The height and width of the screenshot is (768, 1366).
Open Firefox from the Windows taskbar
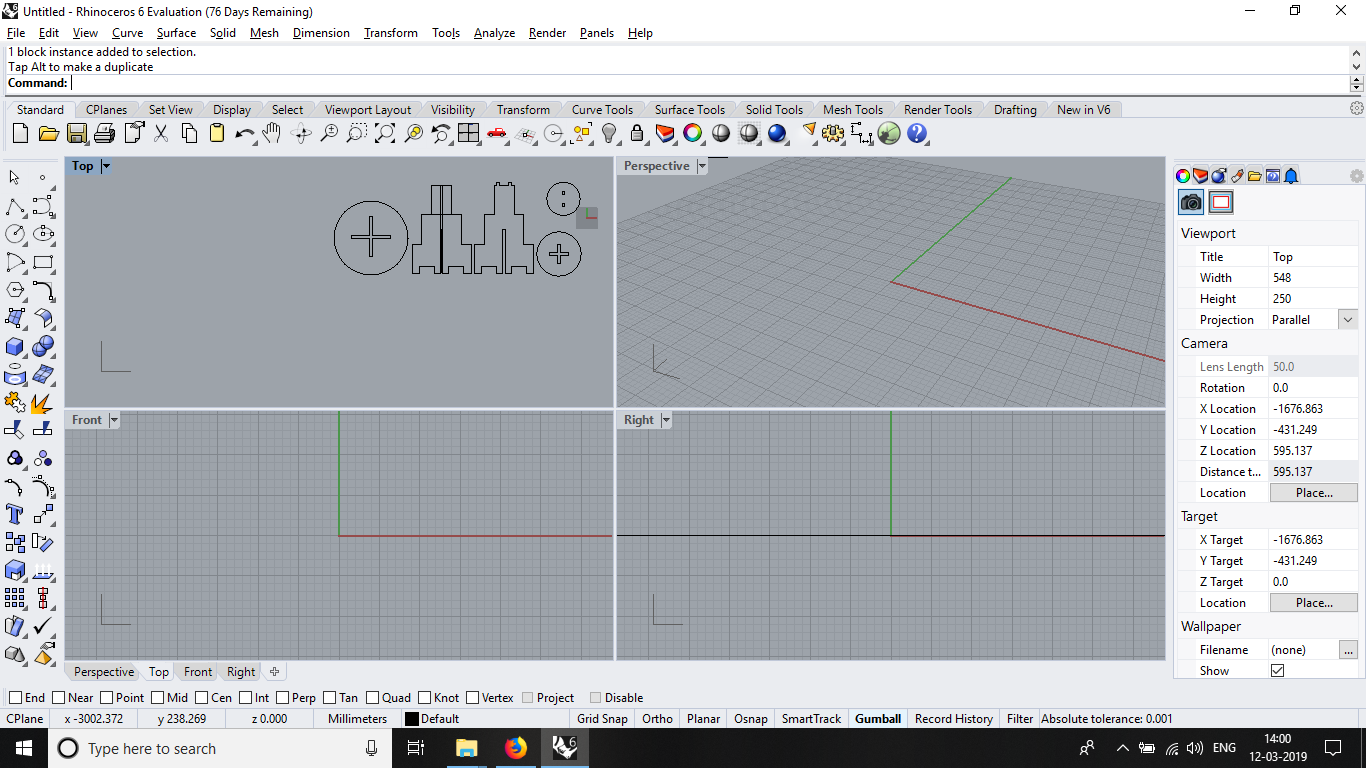tap(515, 748)
